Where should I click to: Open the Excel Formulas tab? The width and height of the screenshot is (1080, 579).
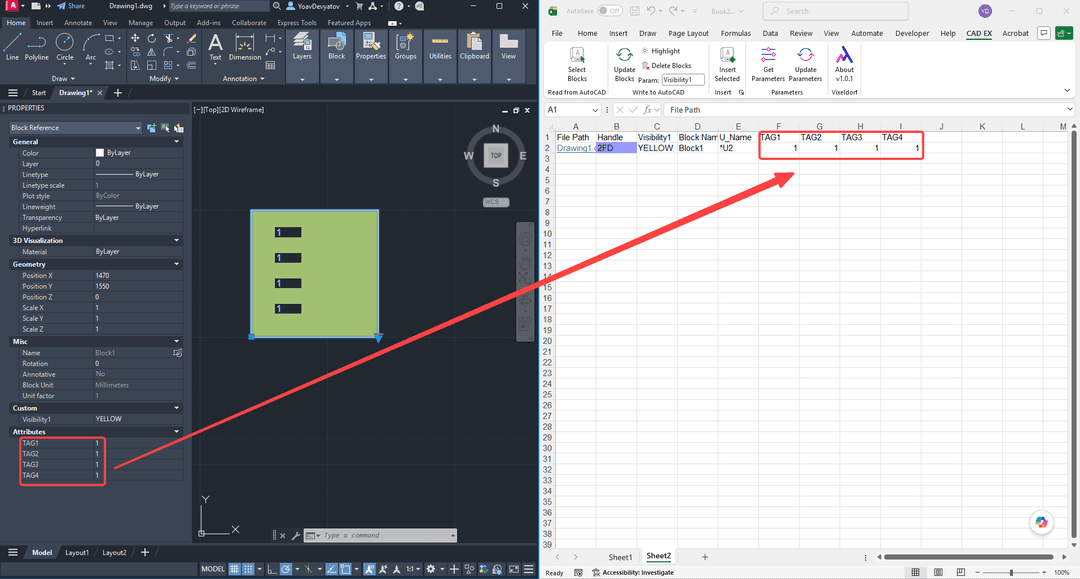[x=736, y=33]
